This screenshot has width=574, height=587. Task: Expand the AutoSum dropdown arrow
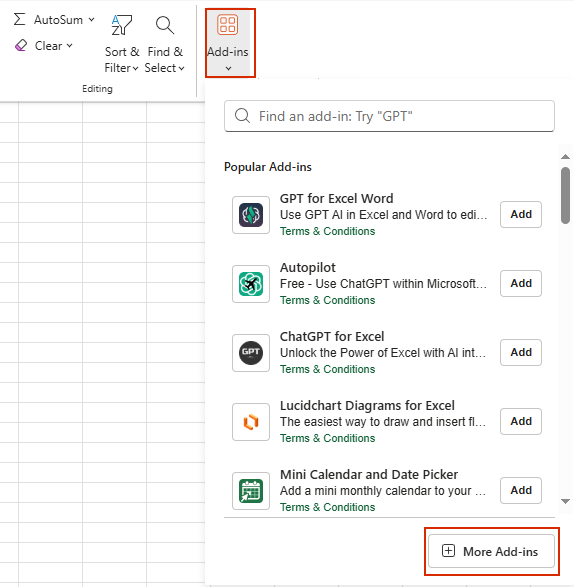tap(91, 19)
